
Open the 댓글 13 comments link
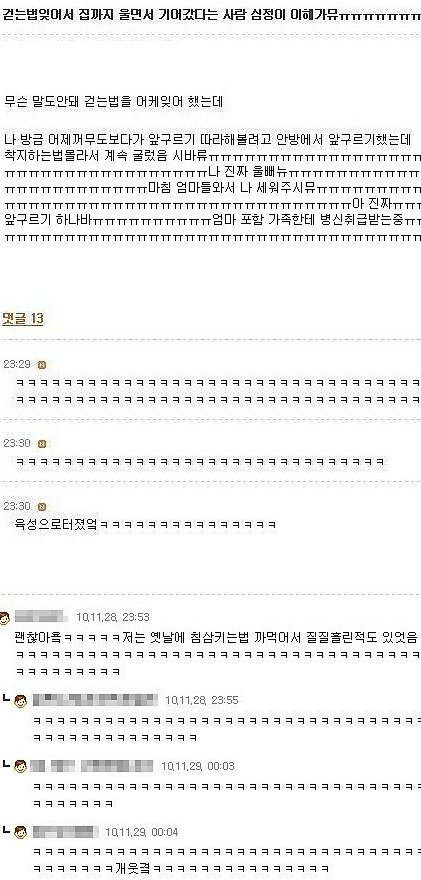click(22, 319)
